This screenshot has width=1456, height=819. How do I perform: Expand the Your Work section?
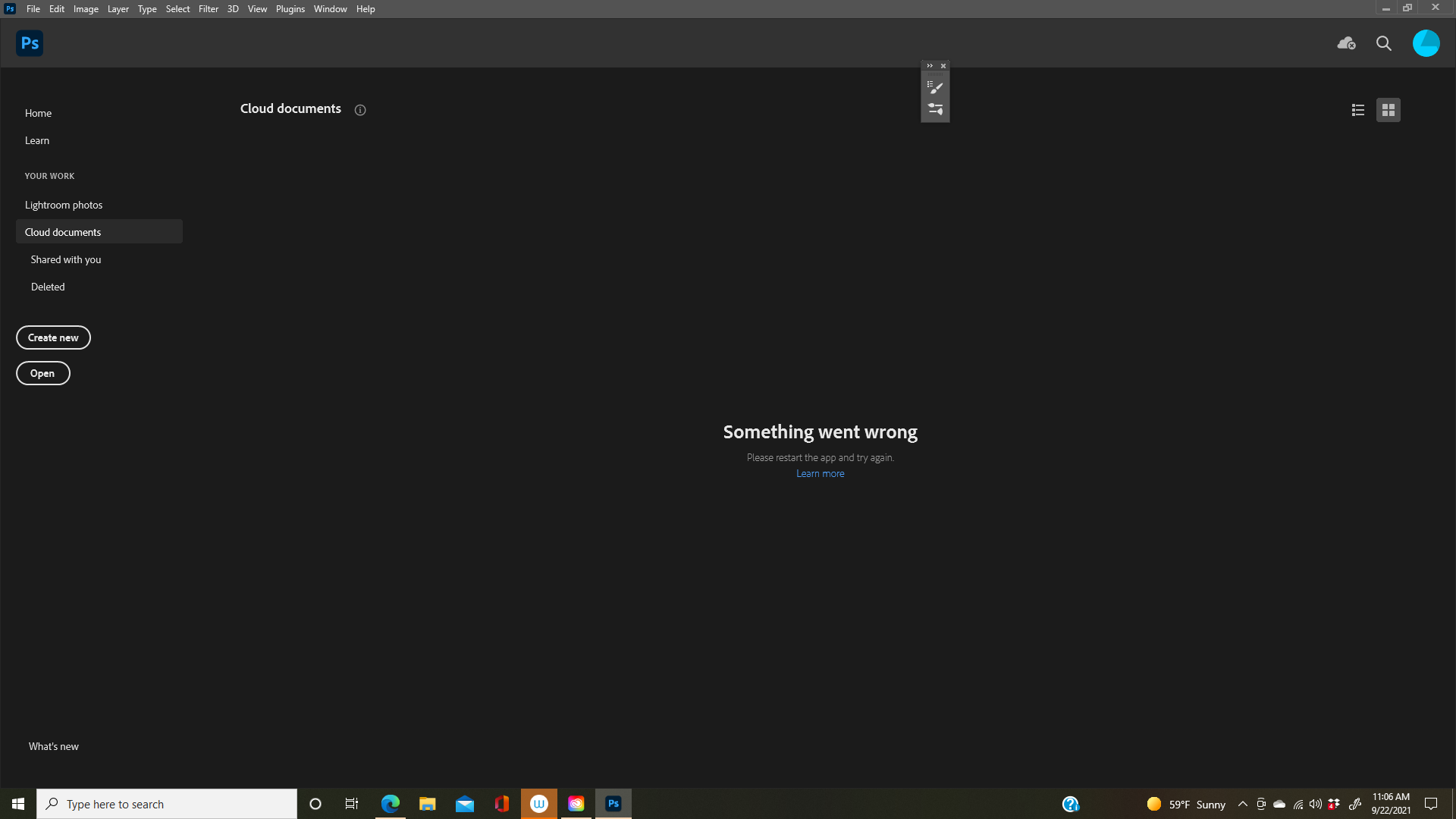[50, 175]
